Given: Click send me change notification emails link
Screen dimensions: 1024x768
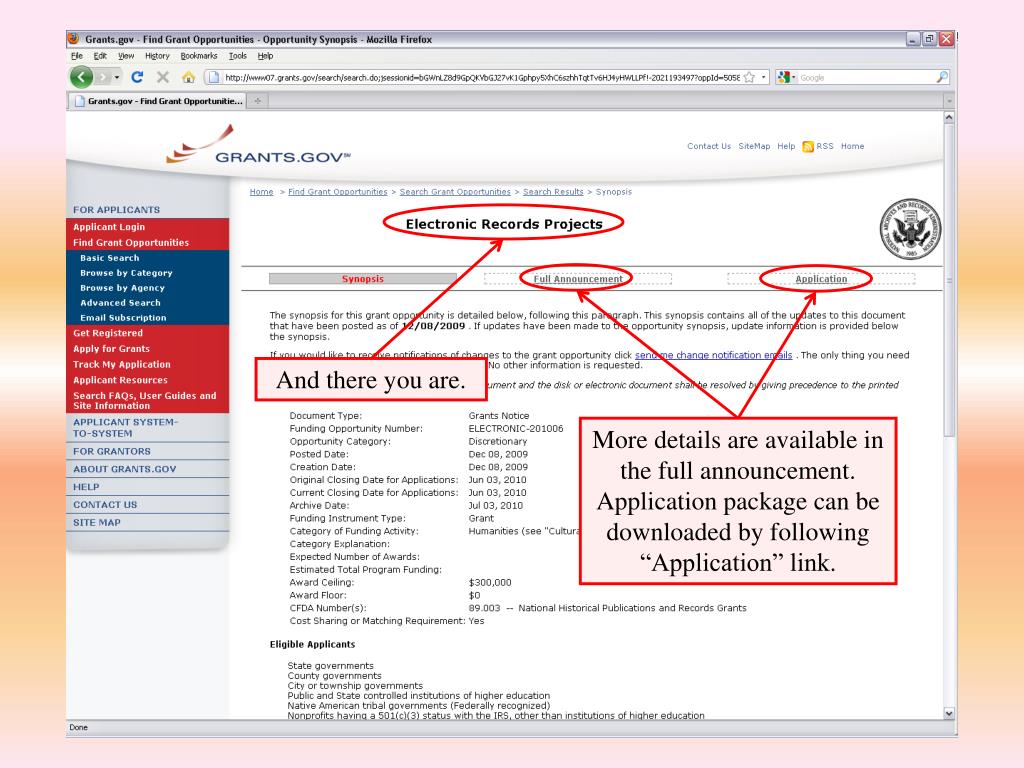Looking at the screenshot, I should point(714,355).
